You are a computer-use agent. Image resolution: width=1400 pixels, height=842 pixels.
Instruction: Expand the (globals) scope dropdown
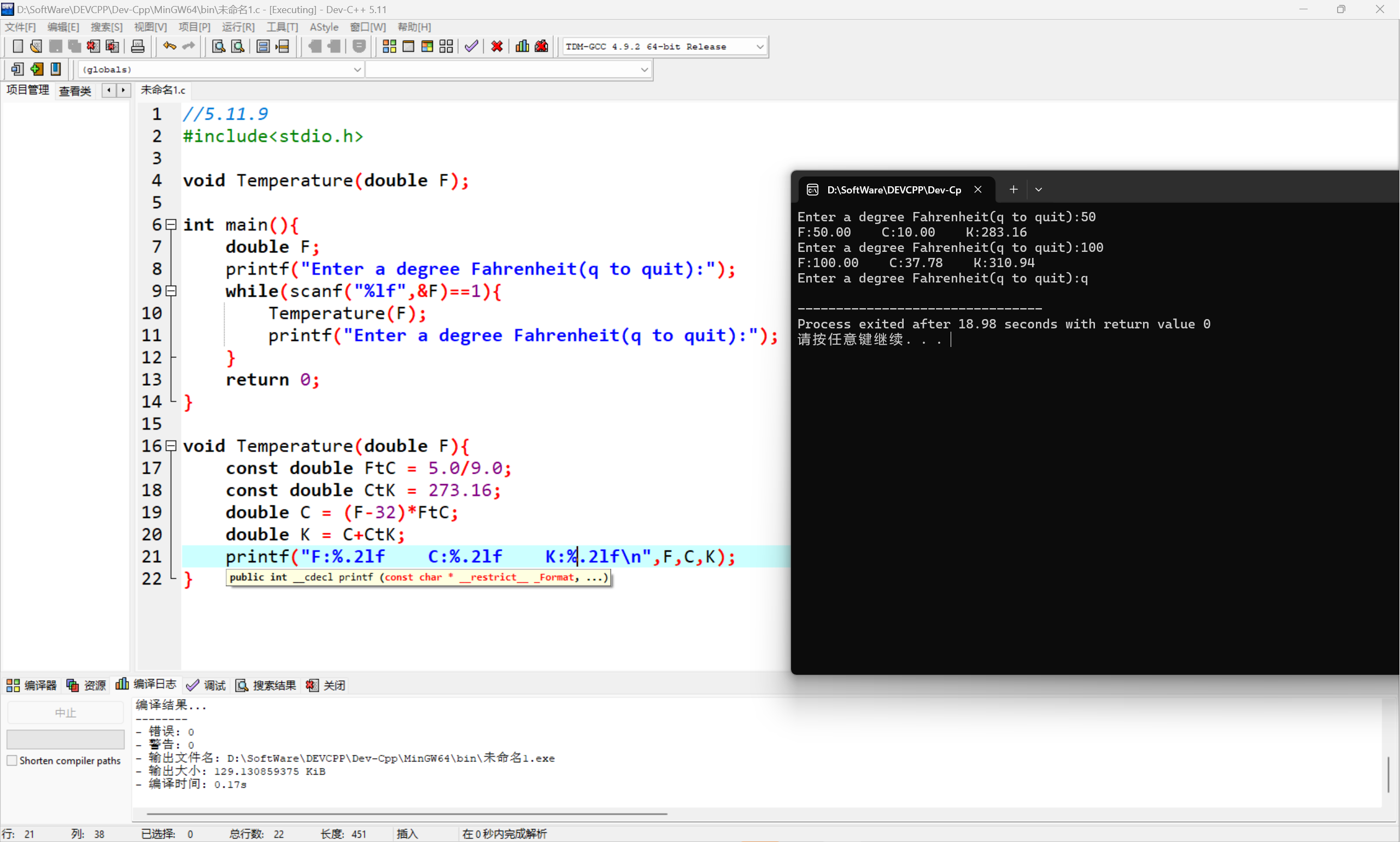pos(357,70)
